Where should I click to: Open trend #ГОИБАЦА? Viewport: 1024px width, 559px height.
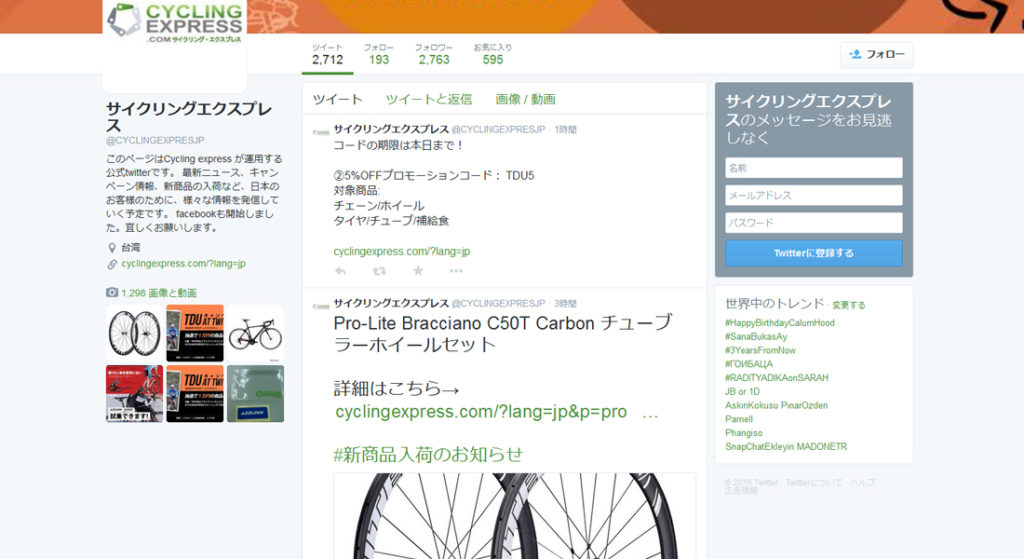[x=748, y=364]
